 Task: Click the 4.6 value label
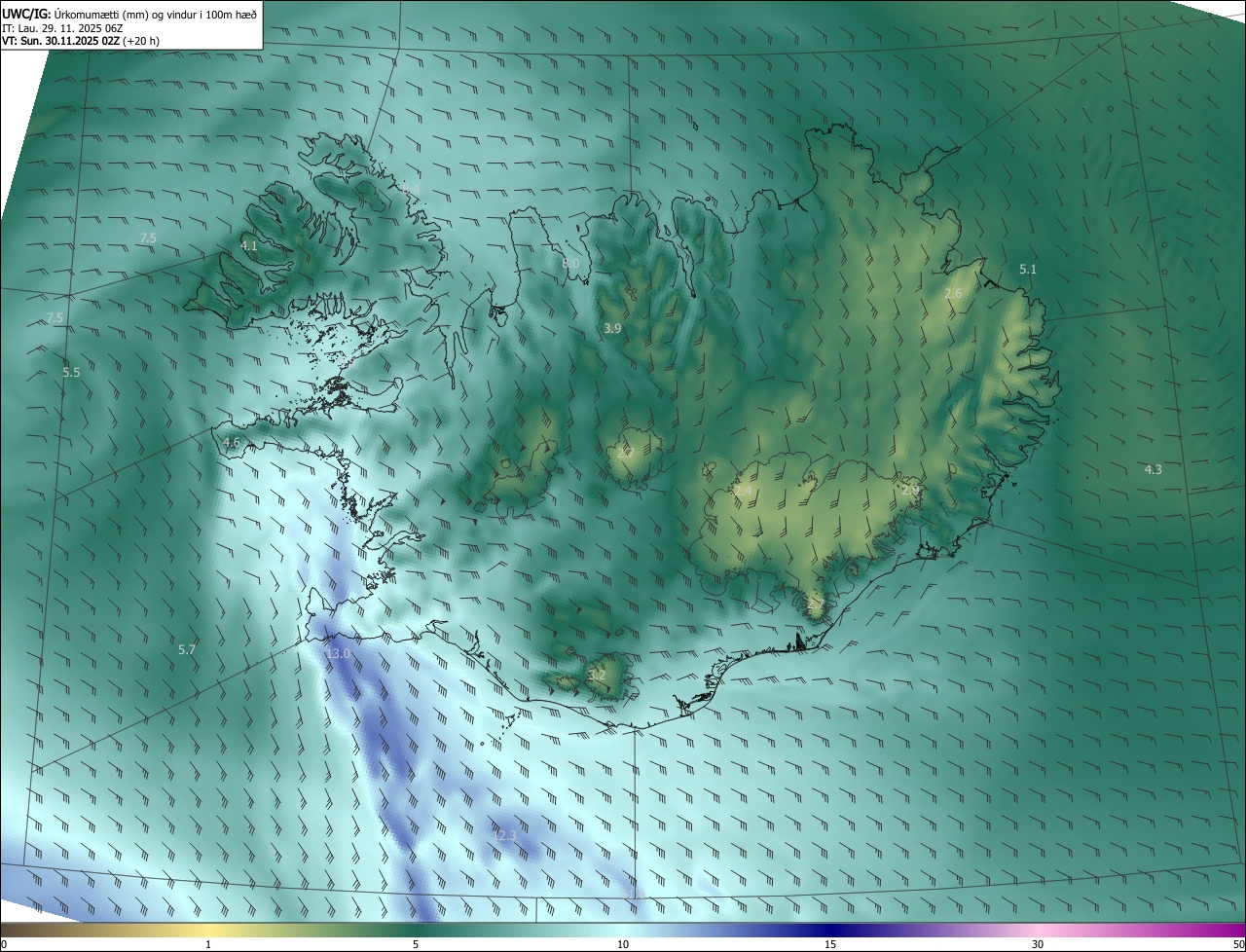pyautogui.click(x=232, y=442)
